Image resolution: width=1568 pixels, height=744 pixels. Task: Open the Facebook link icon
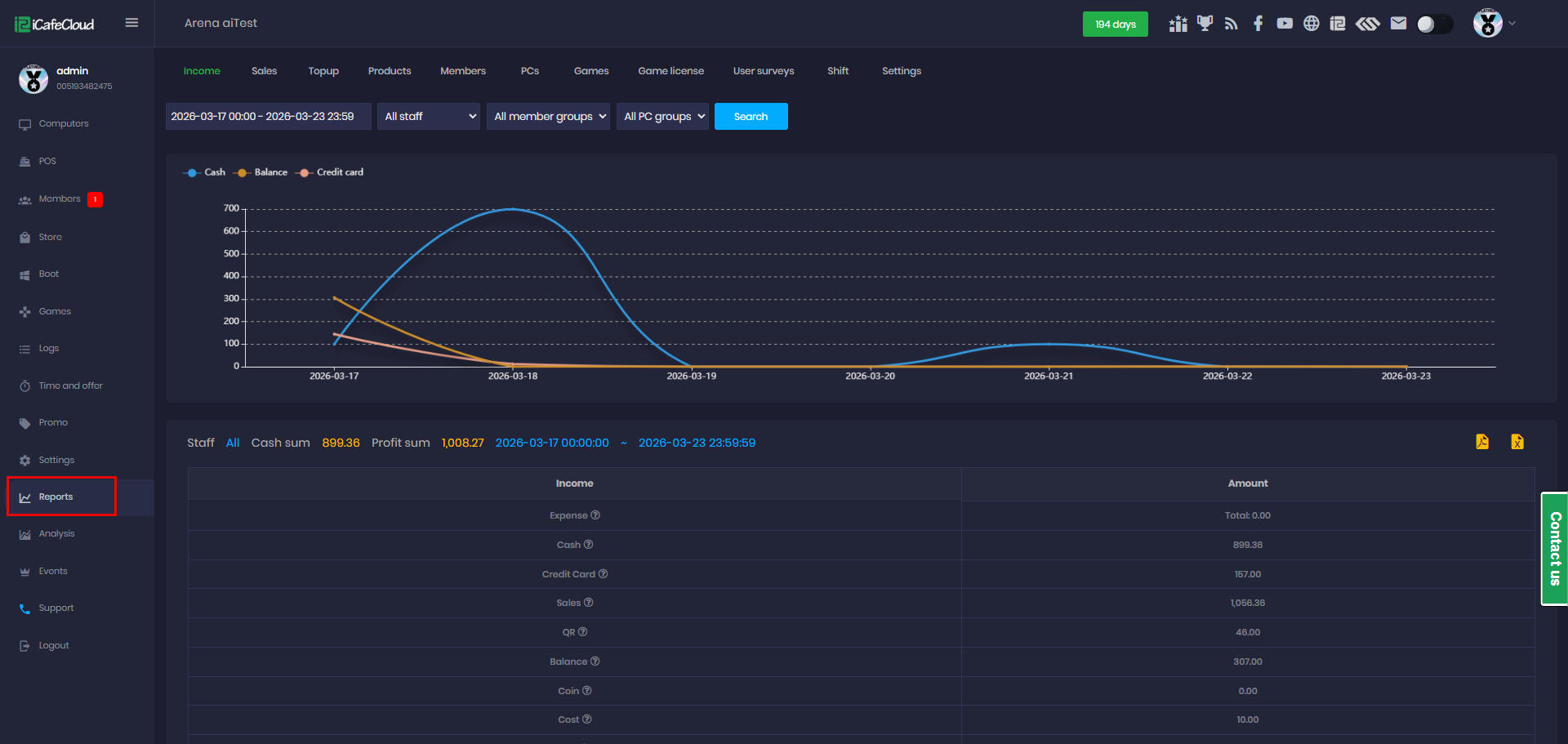(x=1258, y=24)
